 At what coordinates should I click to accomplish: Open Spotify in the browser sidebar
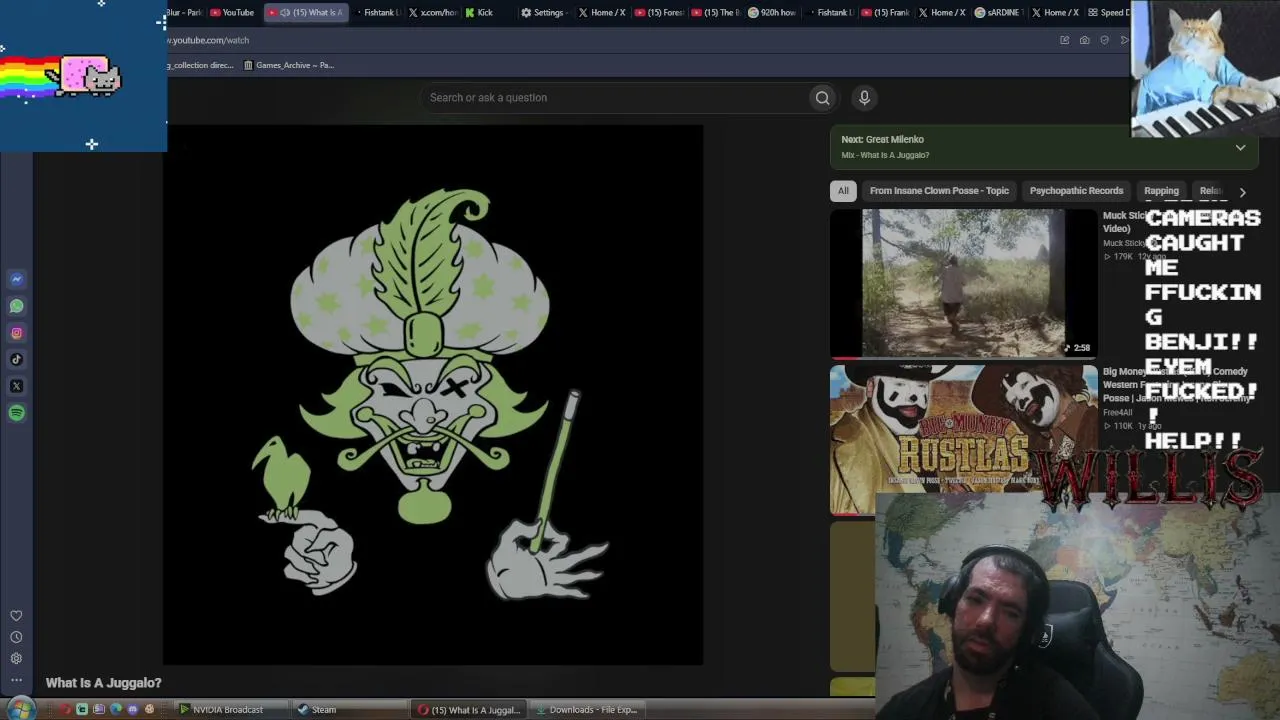(16, 413)
